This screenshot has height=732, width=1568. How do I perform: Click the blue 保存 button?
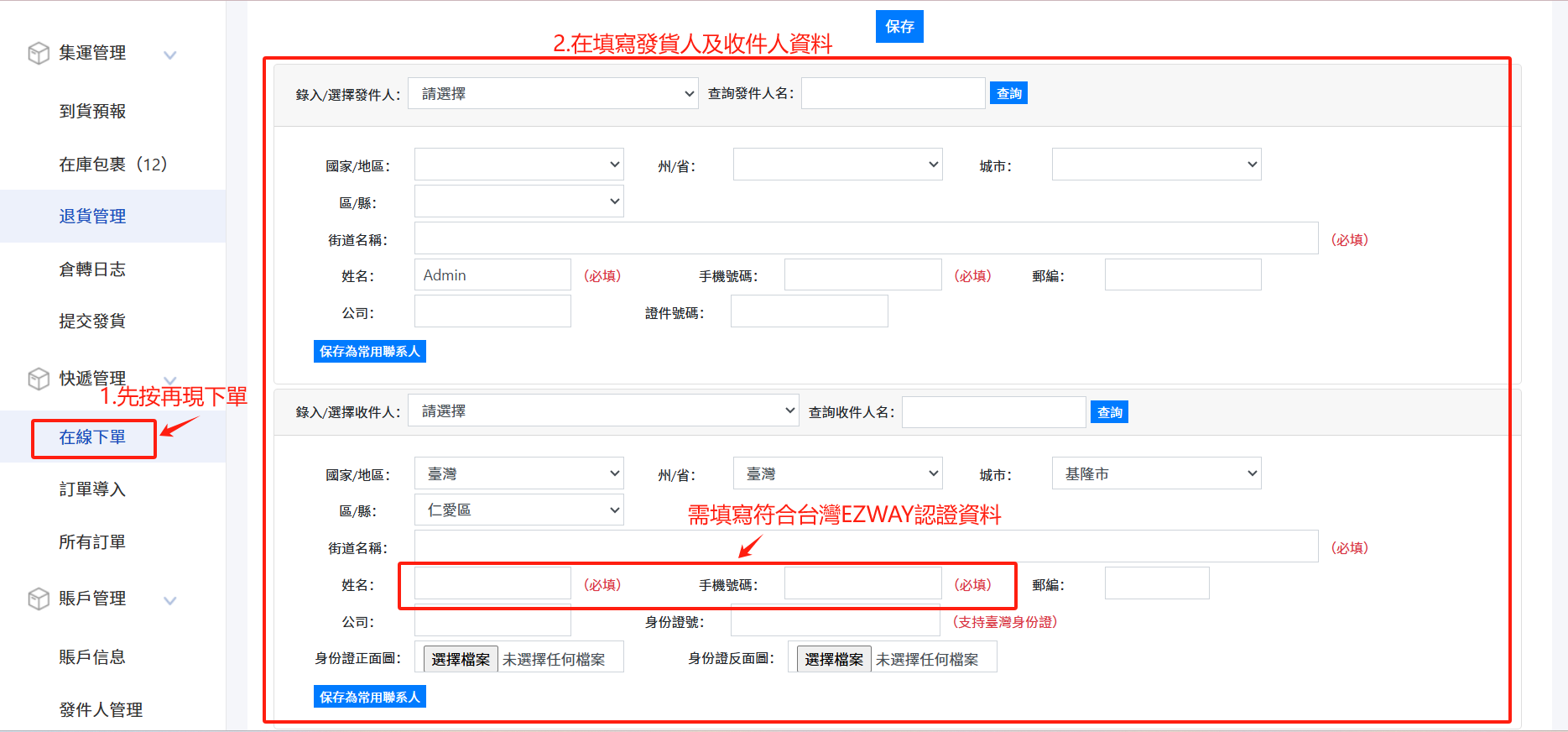(899, 27)
